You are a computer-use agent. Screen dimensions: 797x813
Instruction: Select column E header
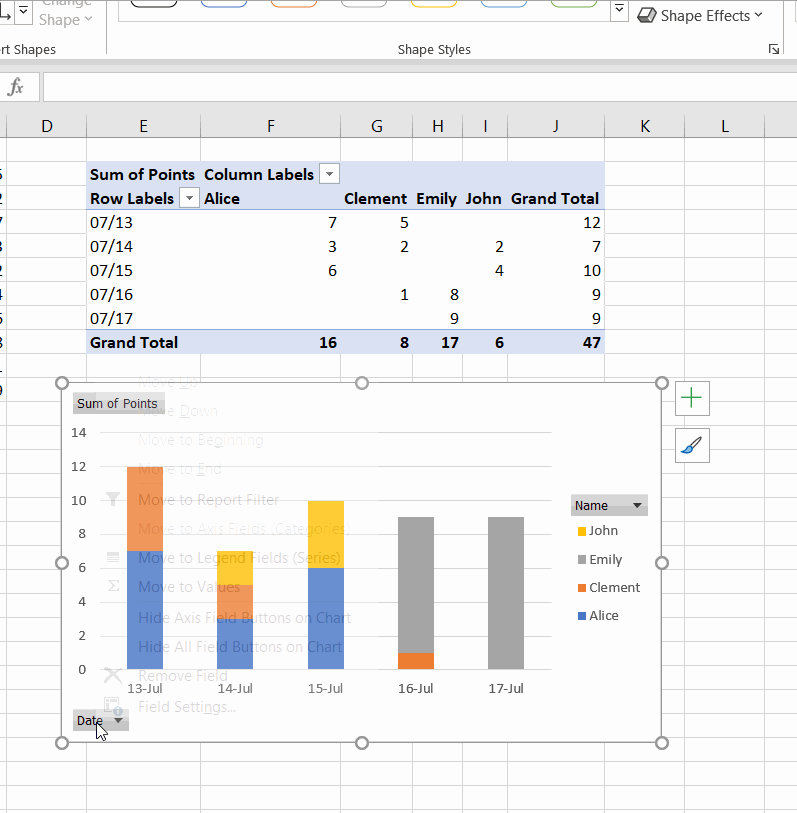click(x=144, y=126)
